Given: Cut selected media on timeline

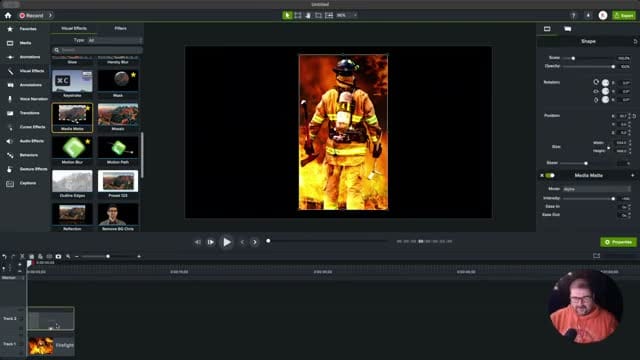Looking at the screenshot, I should [22, 256].
